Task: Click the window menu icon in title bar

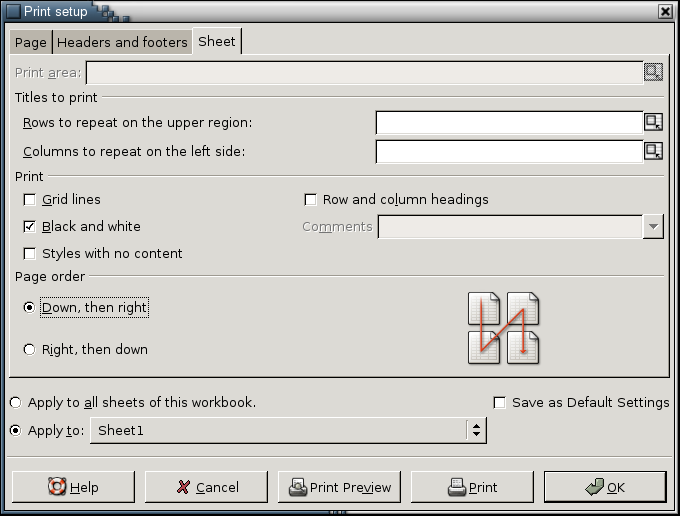Action: pyautogui.click(x=13, y=11)
